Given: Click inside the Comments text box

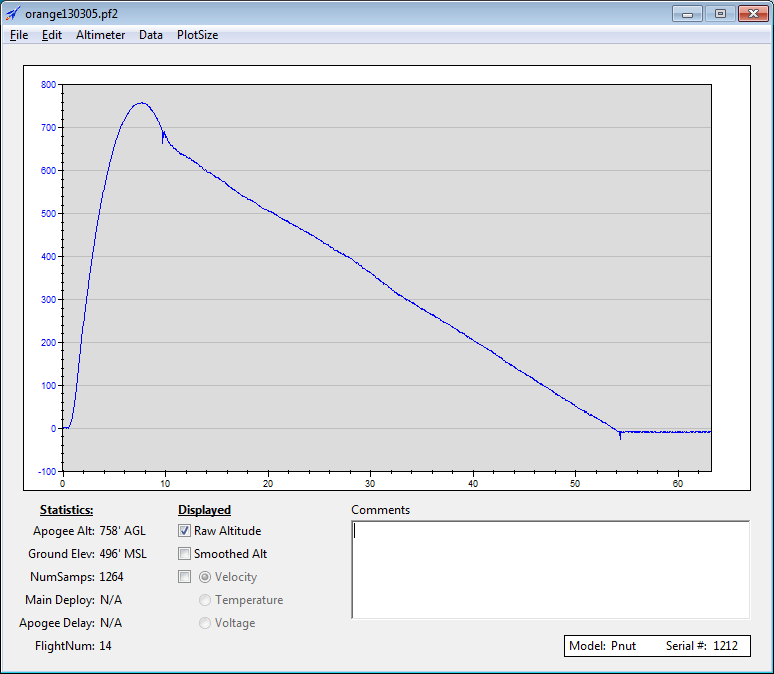Looking at the screenshot, I should click(x=550, y=569).
